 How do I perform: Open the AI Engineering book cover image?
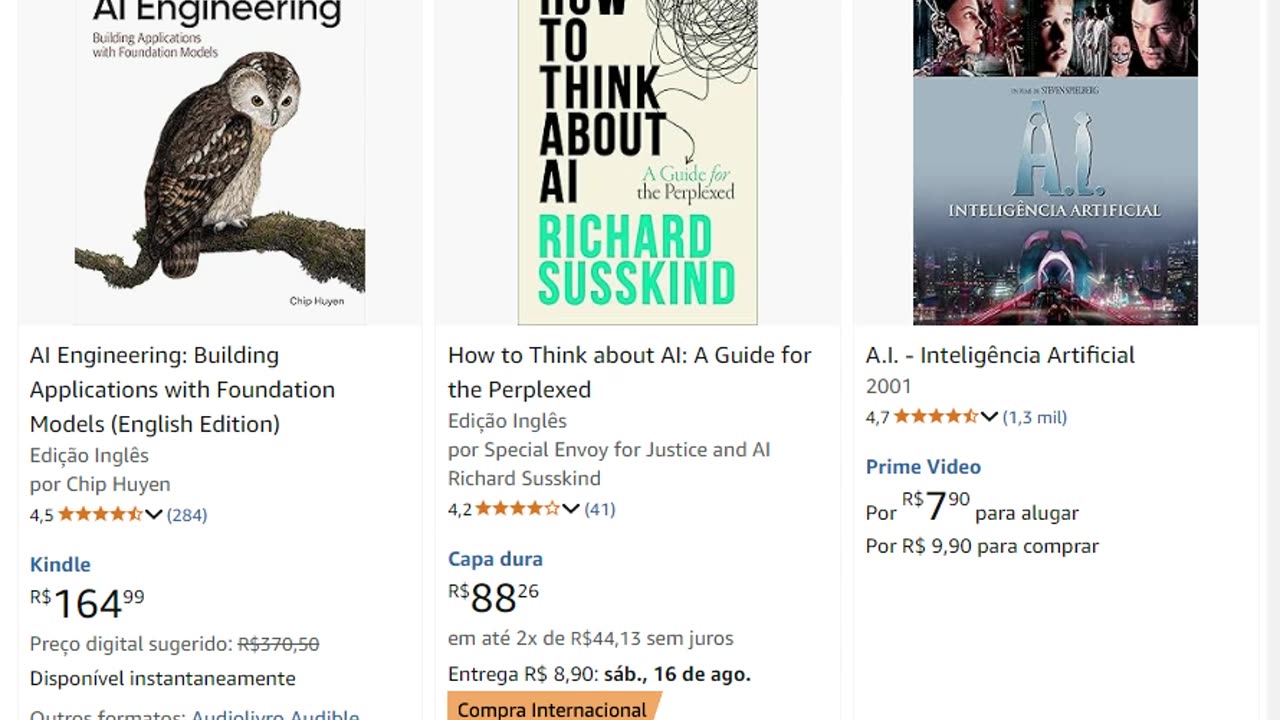220,160
